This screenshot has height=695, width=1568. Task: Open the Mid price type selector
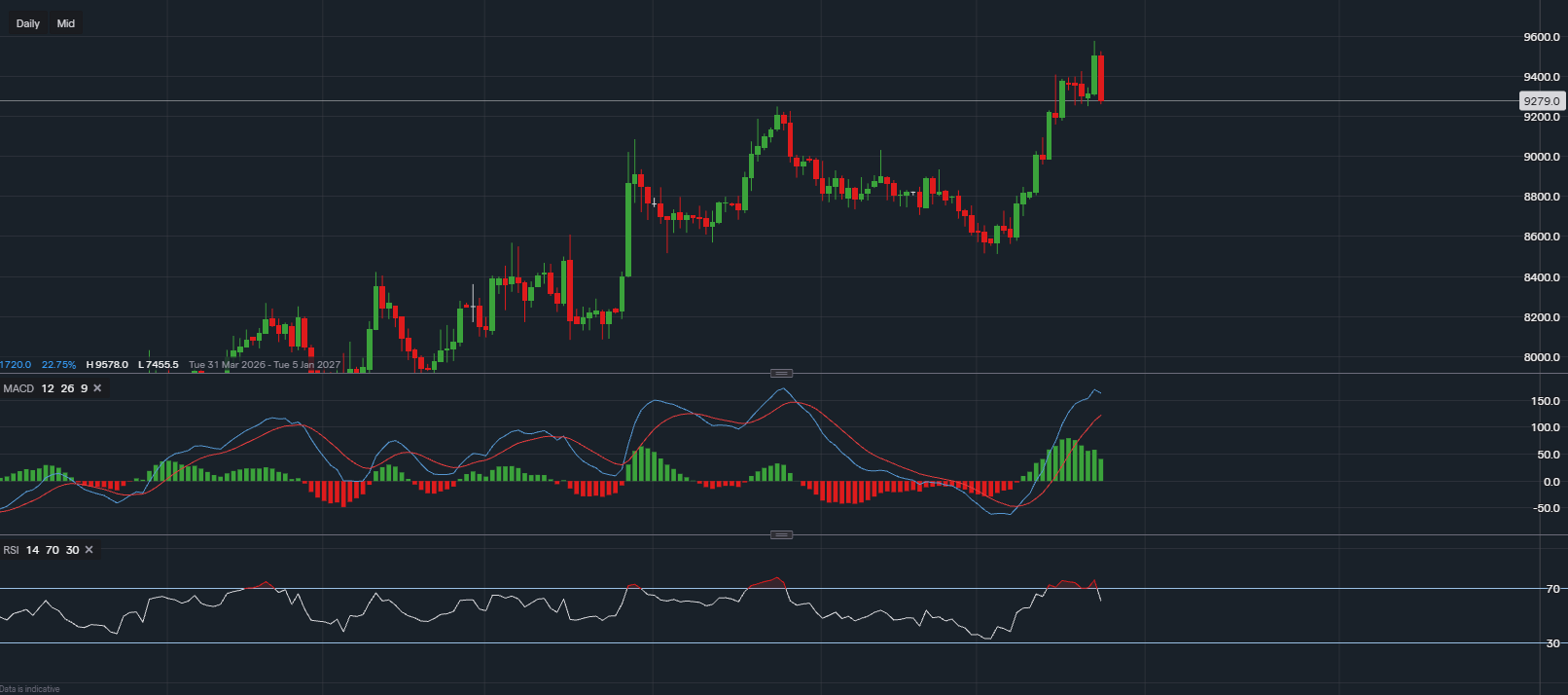click(65, 23)
